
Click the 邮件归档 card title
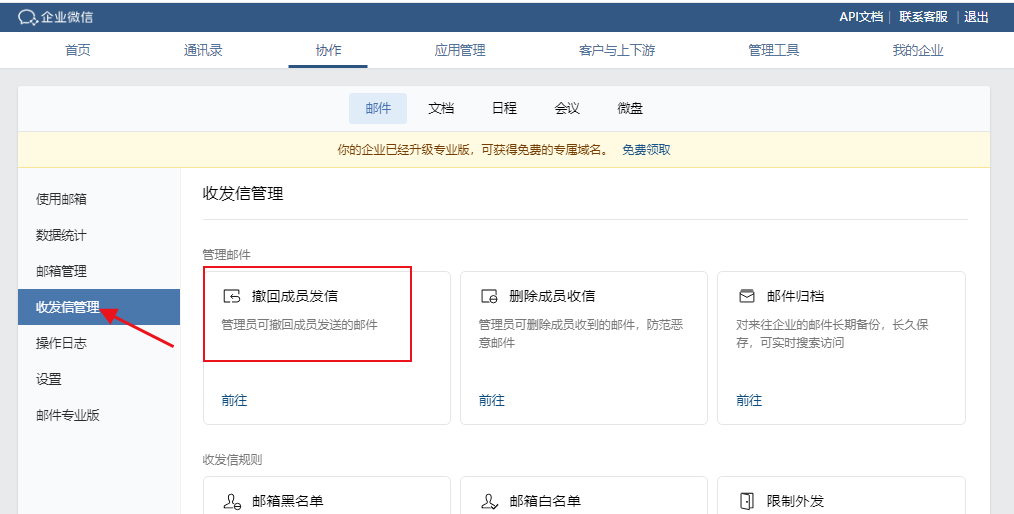(x=795, y=296)
